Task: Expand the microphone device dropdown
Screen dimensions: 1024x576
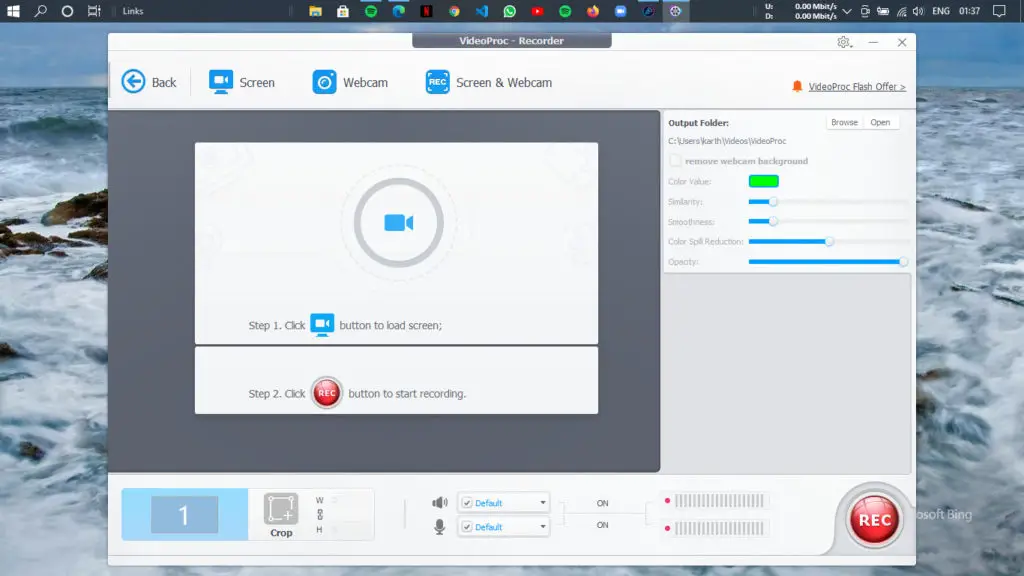Action: coord(543,527)
